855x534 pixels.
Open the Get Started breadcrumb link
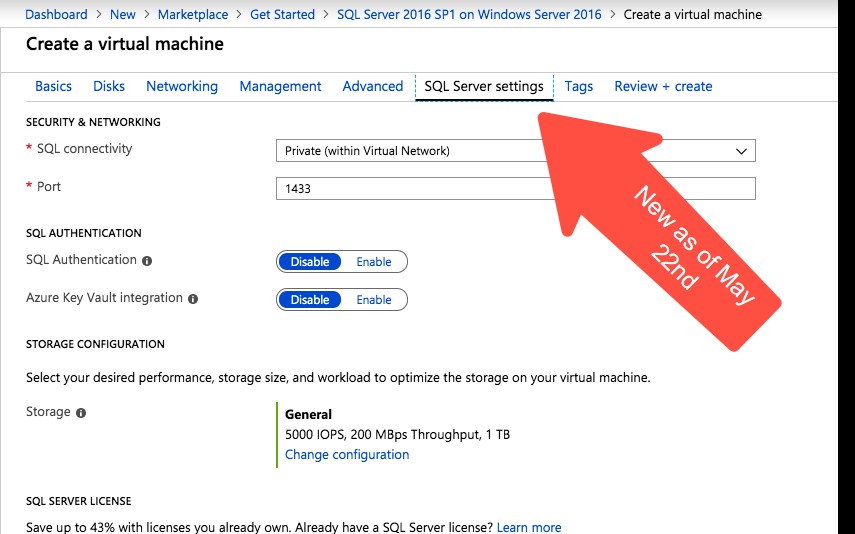click(282, 14)
